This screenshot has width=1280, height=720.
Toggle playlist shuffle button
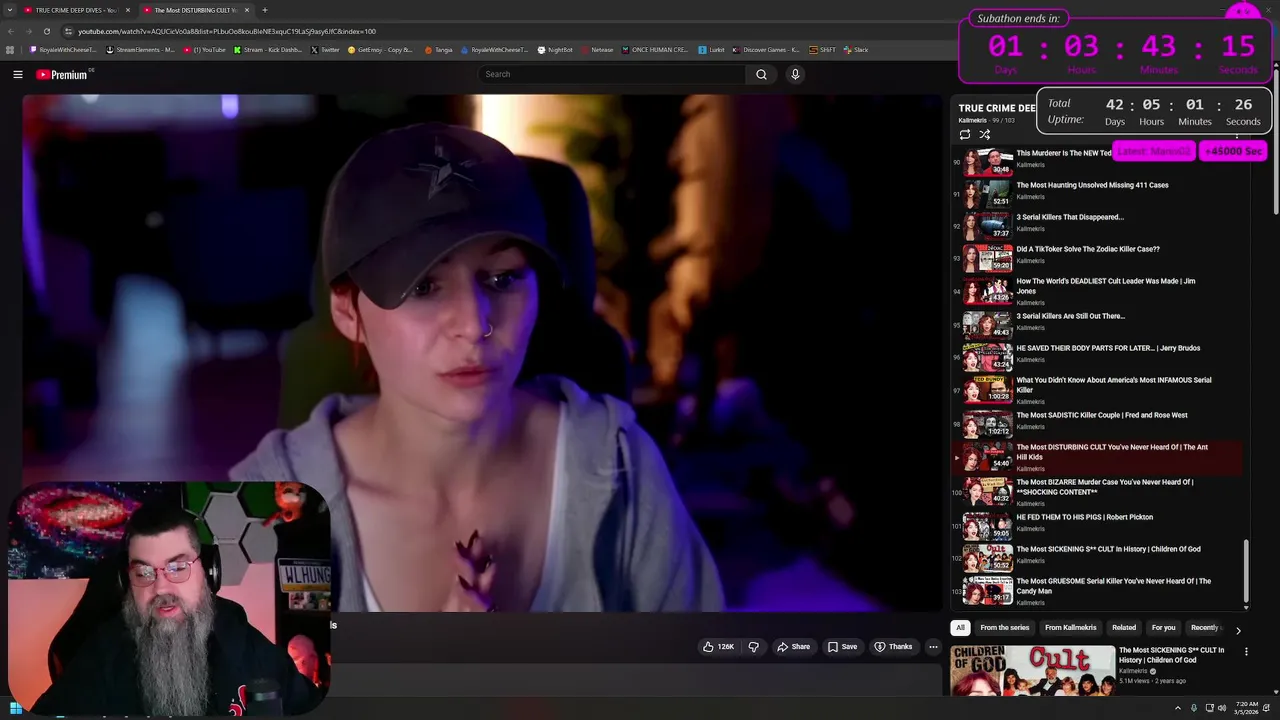click(985, 135)
